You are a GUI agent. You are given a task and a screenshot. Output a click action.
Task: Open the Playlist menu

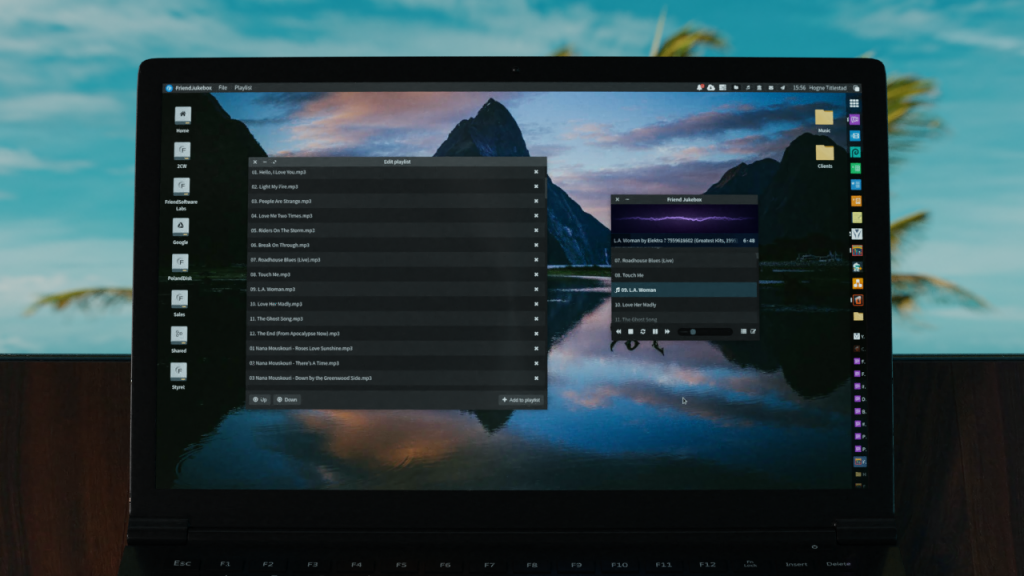pos(243,88)
